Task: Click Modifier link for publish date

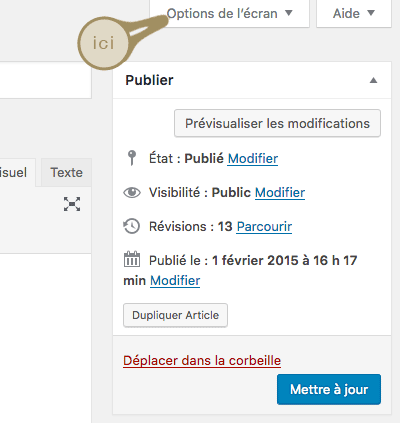Action: (x=175, y=281)
